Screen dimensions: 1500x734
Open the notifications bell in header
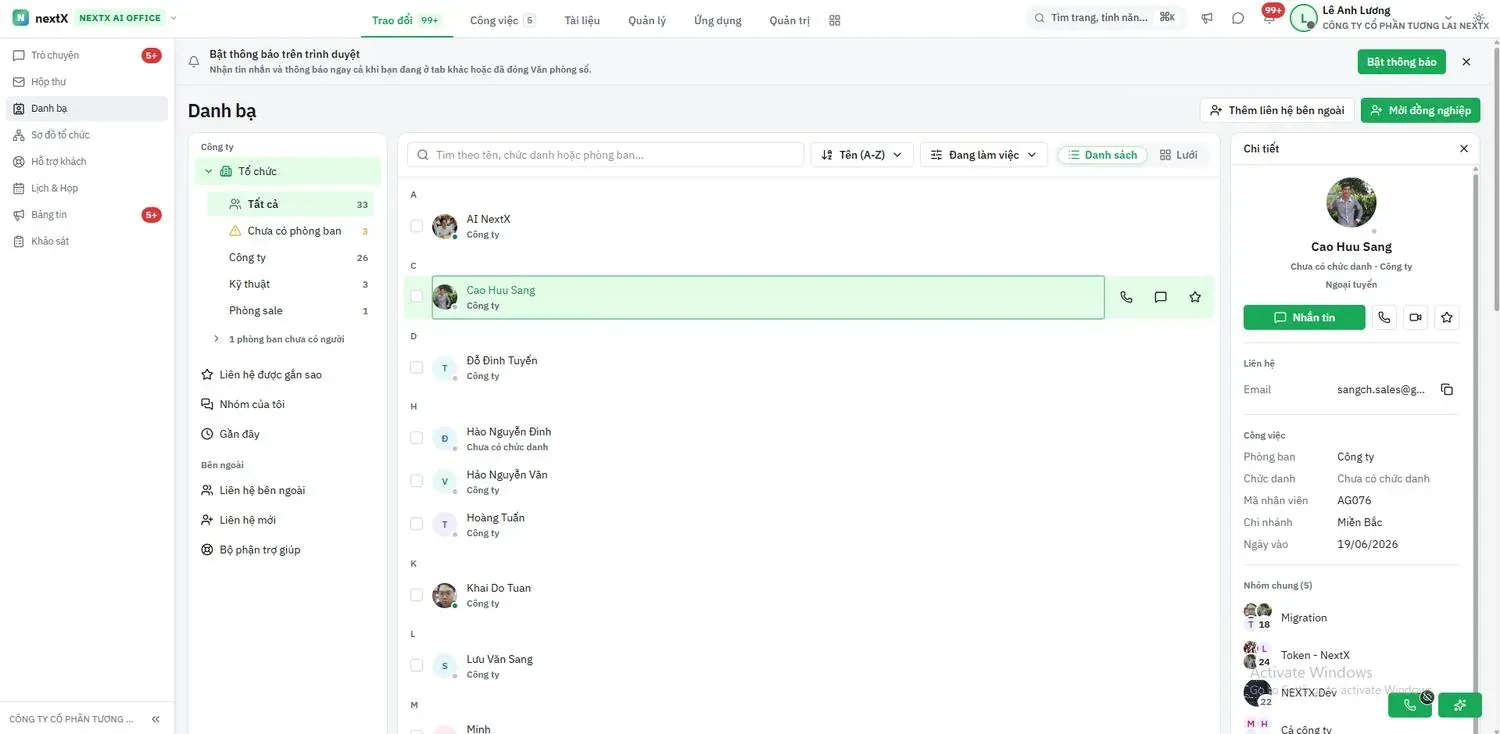click(1269, 18)
